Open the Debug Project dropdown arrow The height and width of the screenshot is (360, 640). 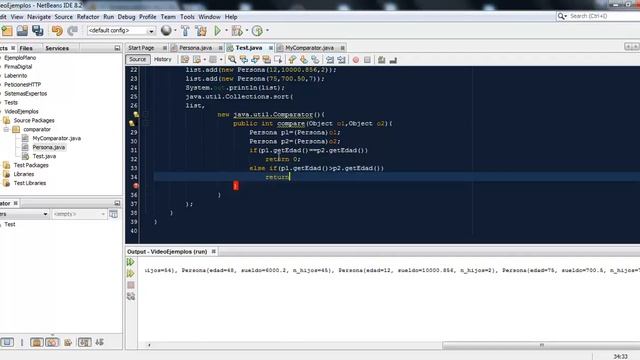point(247,30)
